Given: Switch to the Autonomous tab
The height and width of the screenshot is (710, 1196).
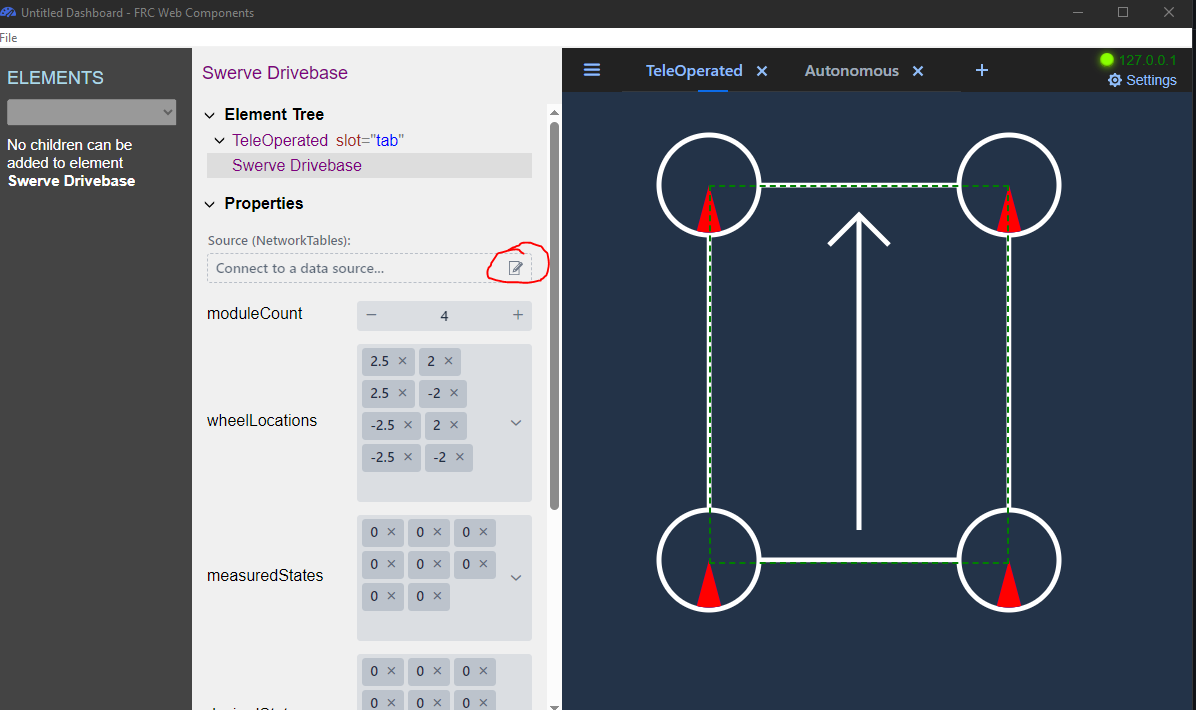Looking at the screenshot, I should pos(851,71).
